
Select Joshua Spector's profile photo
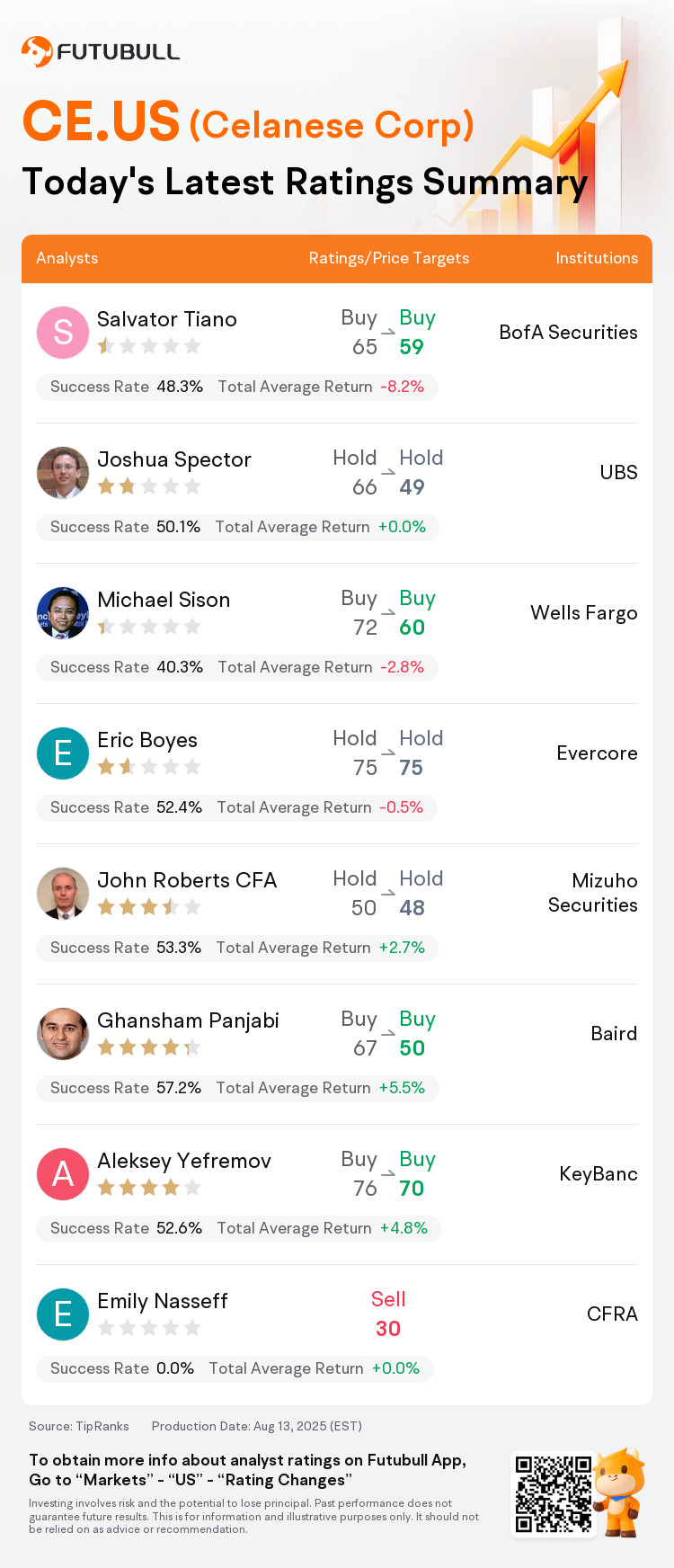coord(63,473)
